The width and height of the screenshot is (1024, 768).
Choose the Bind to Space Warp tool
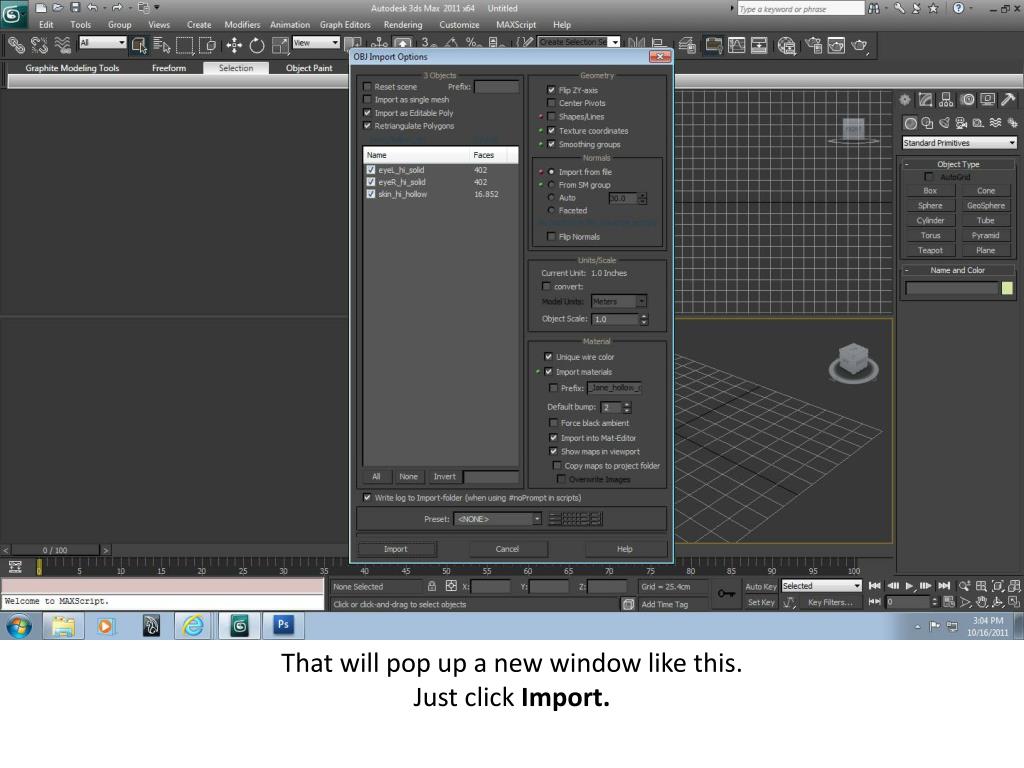tap(63, 45)
